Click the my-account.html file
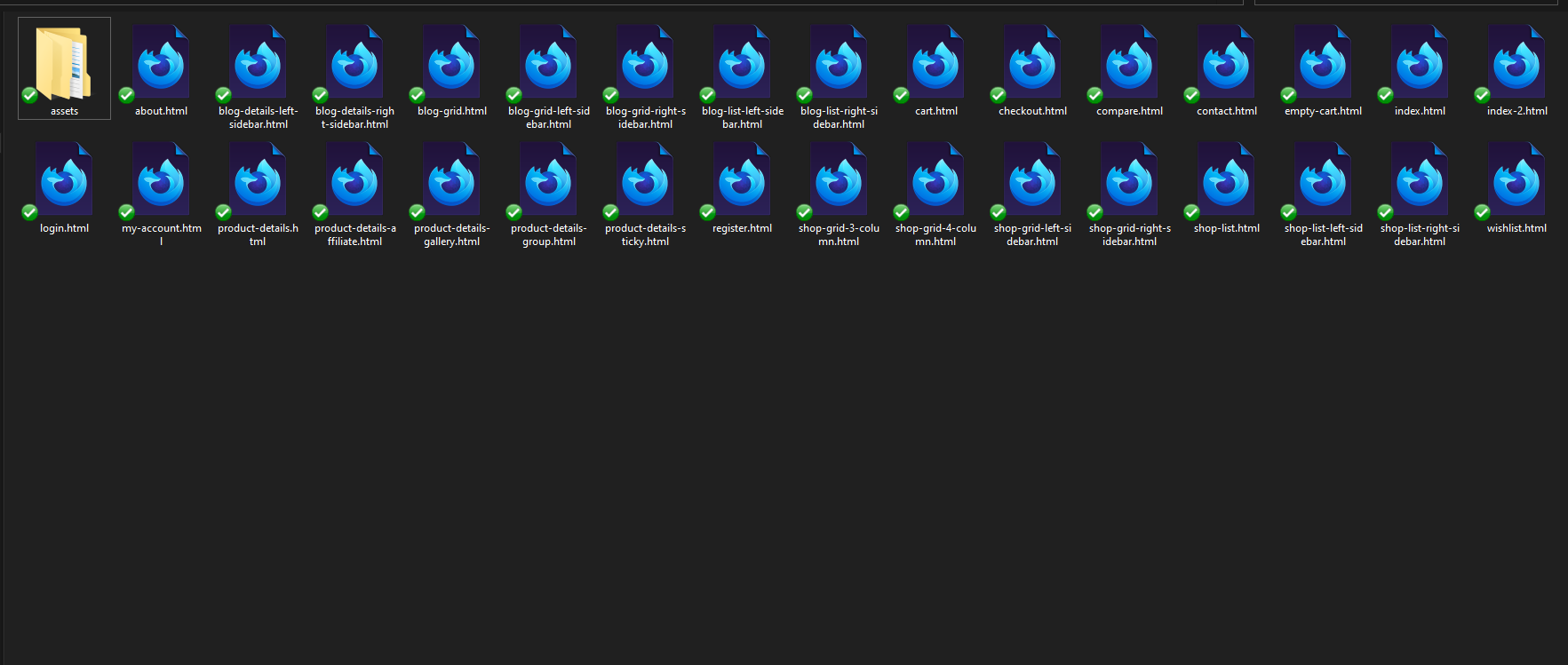 coord(161,181)
